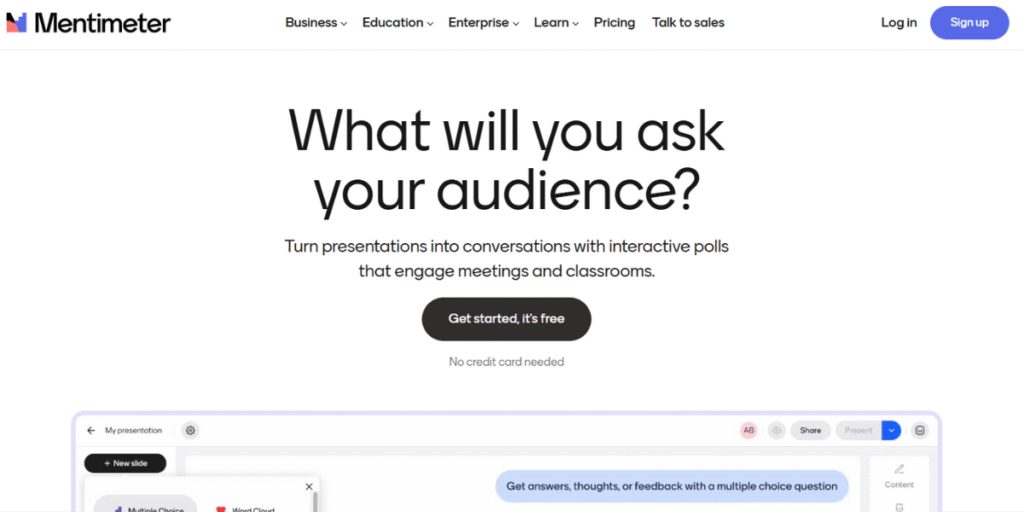The image size is (1024, 512).
Task: Expand the Enterprise menu
Action: (483, 23)
